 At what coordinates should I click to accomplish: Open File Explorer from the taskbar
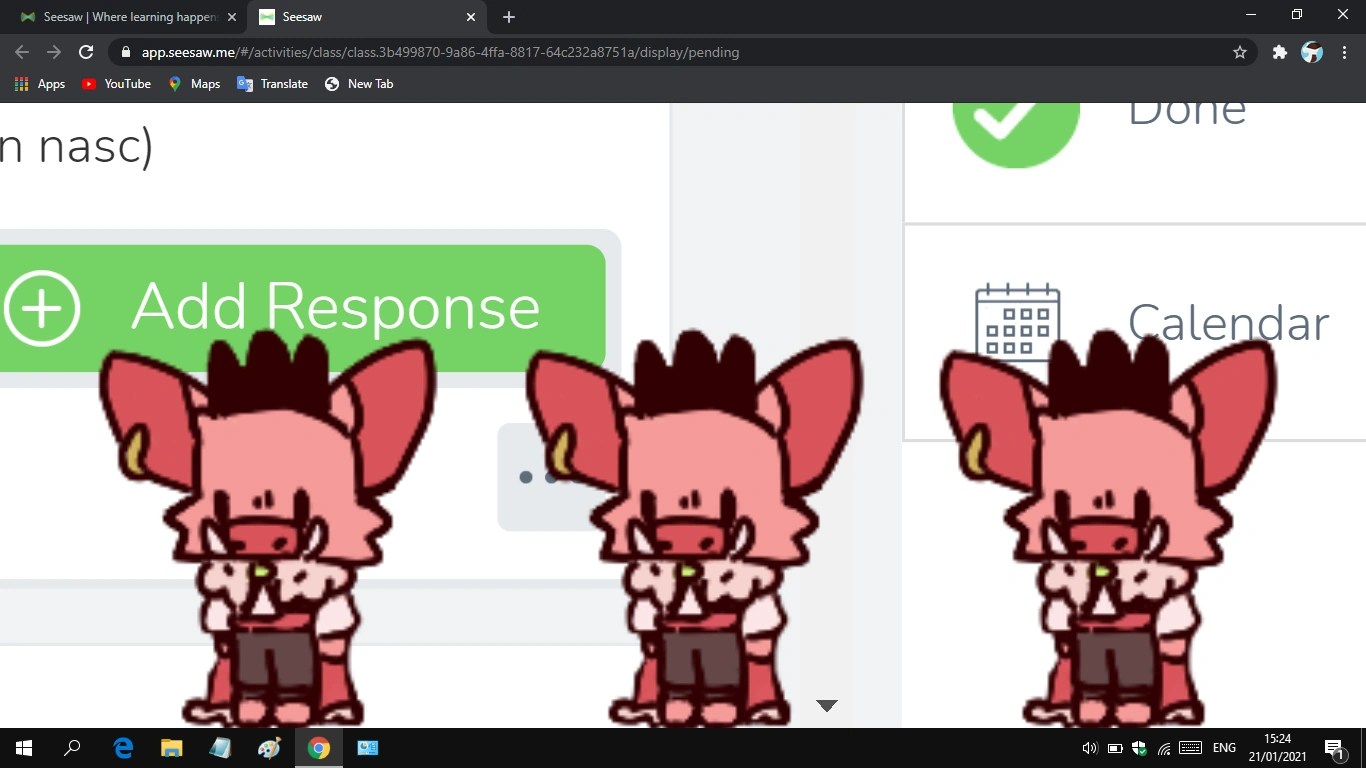point(172,748)
